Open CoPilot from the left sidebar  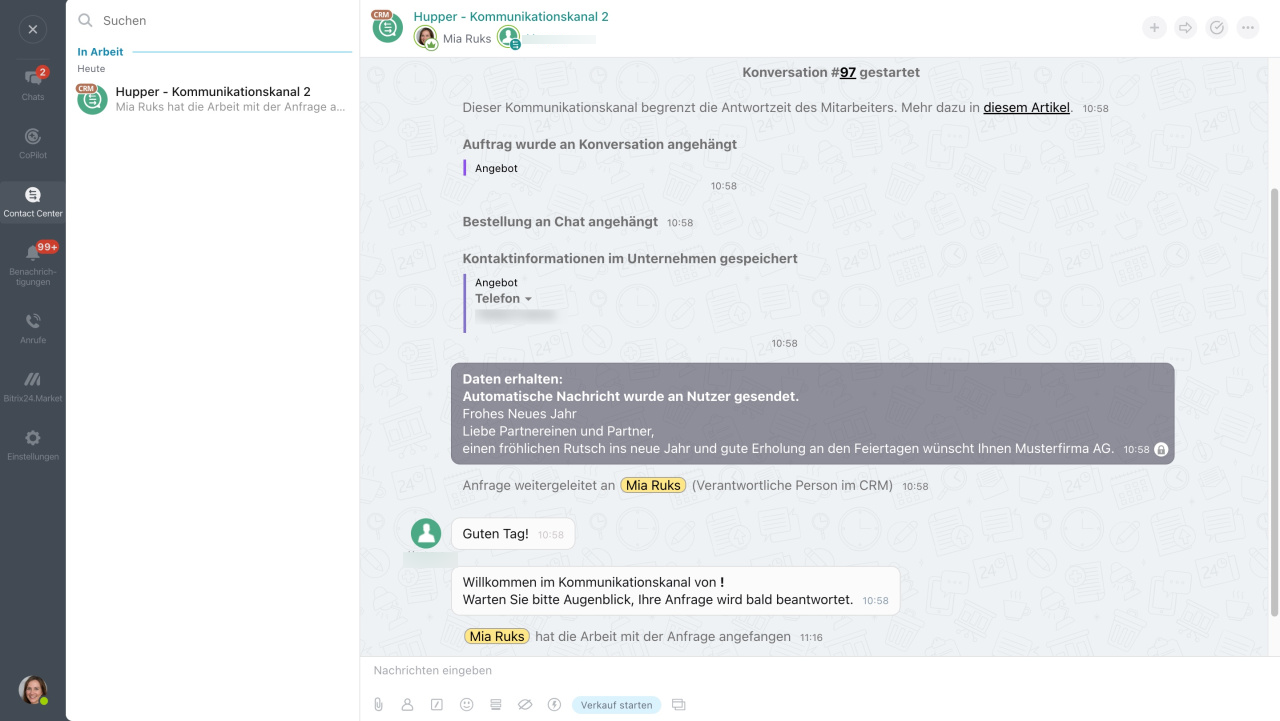point(33,142)
